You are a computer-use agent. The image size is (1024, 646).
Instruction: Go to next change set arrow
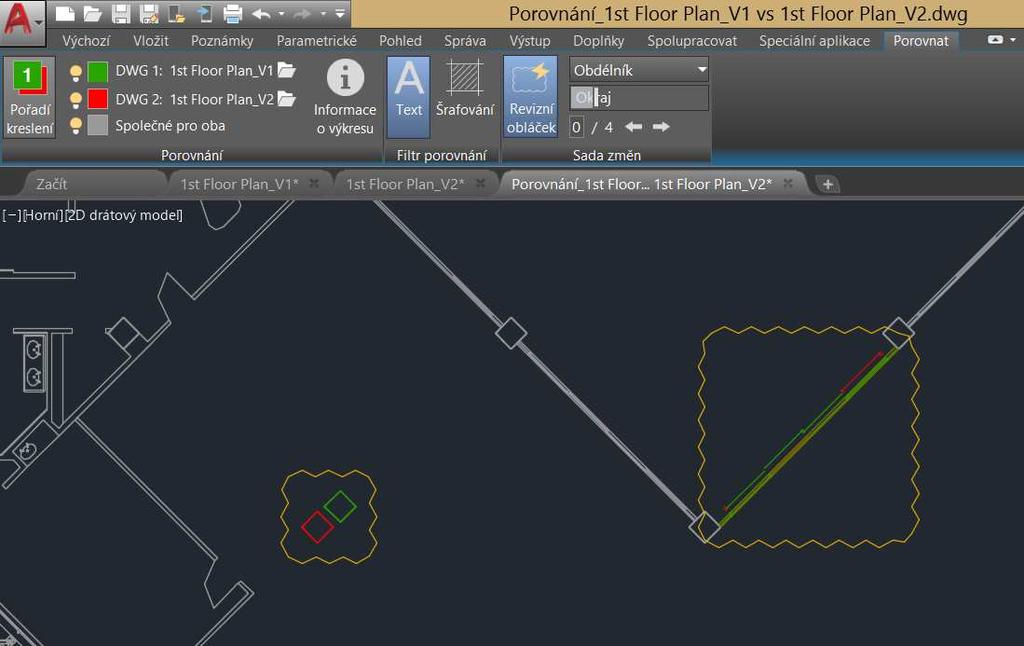(661, 127)
